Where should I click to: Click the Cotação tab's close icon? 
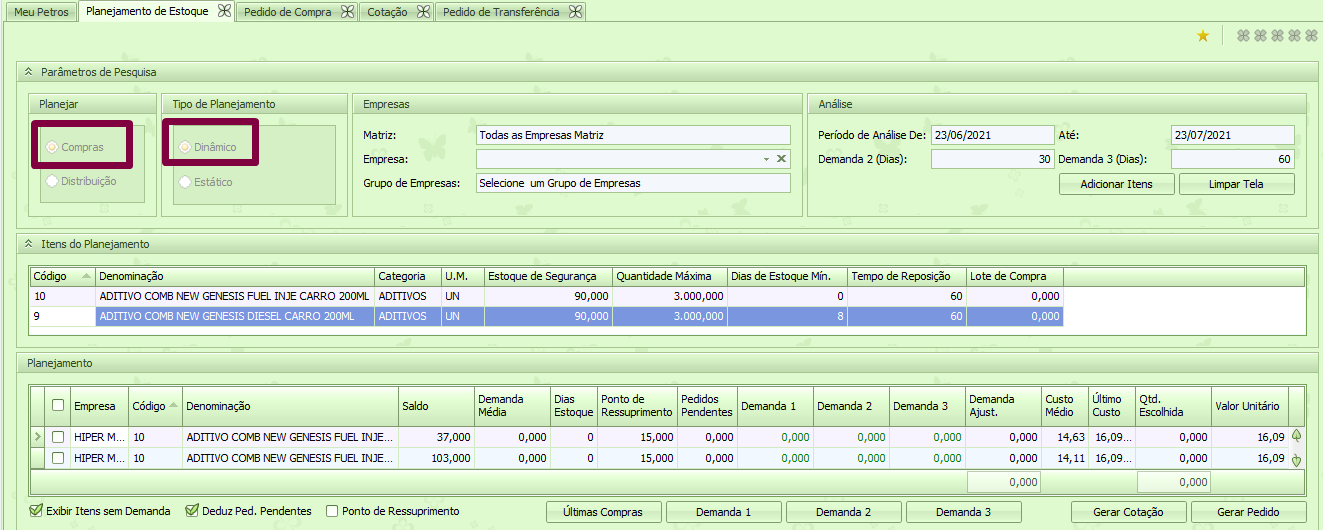(x=424, y=12)
